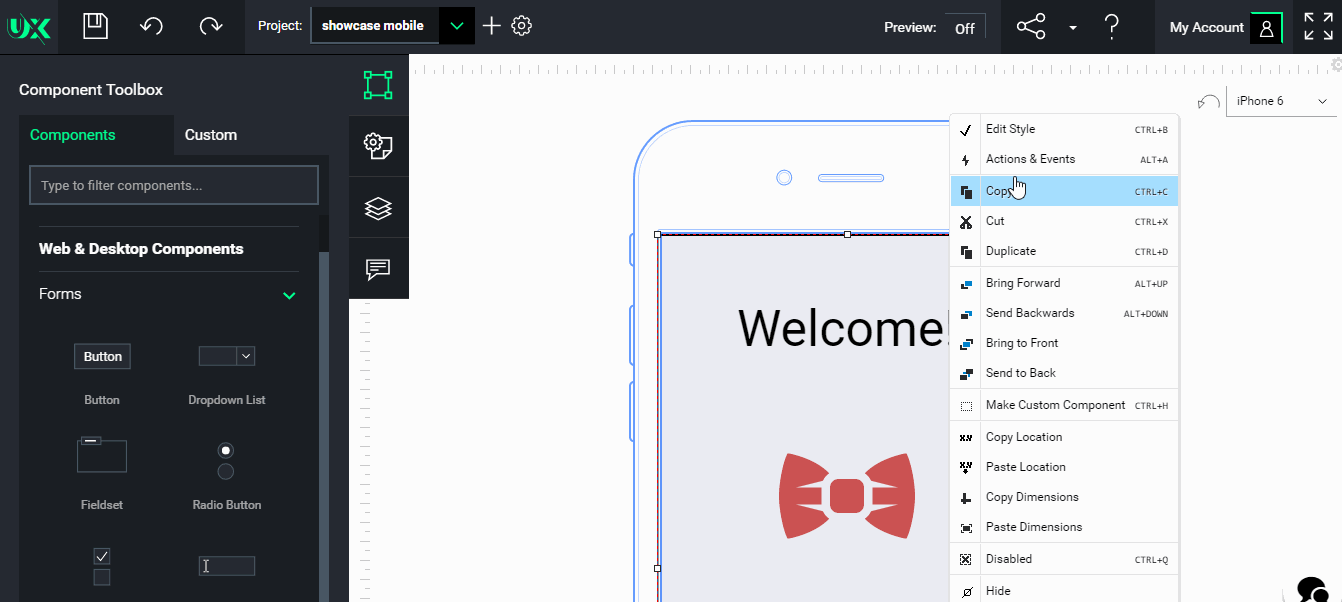Screen dimensions: 1342x602
Task: Choose Paste Location menu entry
Action: 1065,467
